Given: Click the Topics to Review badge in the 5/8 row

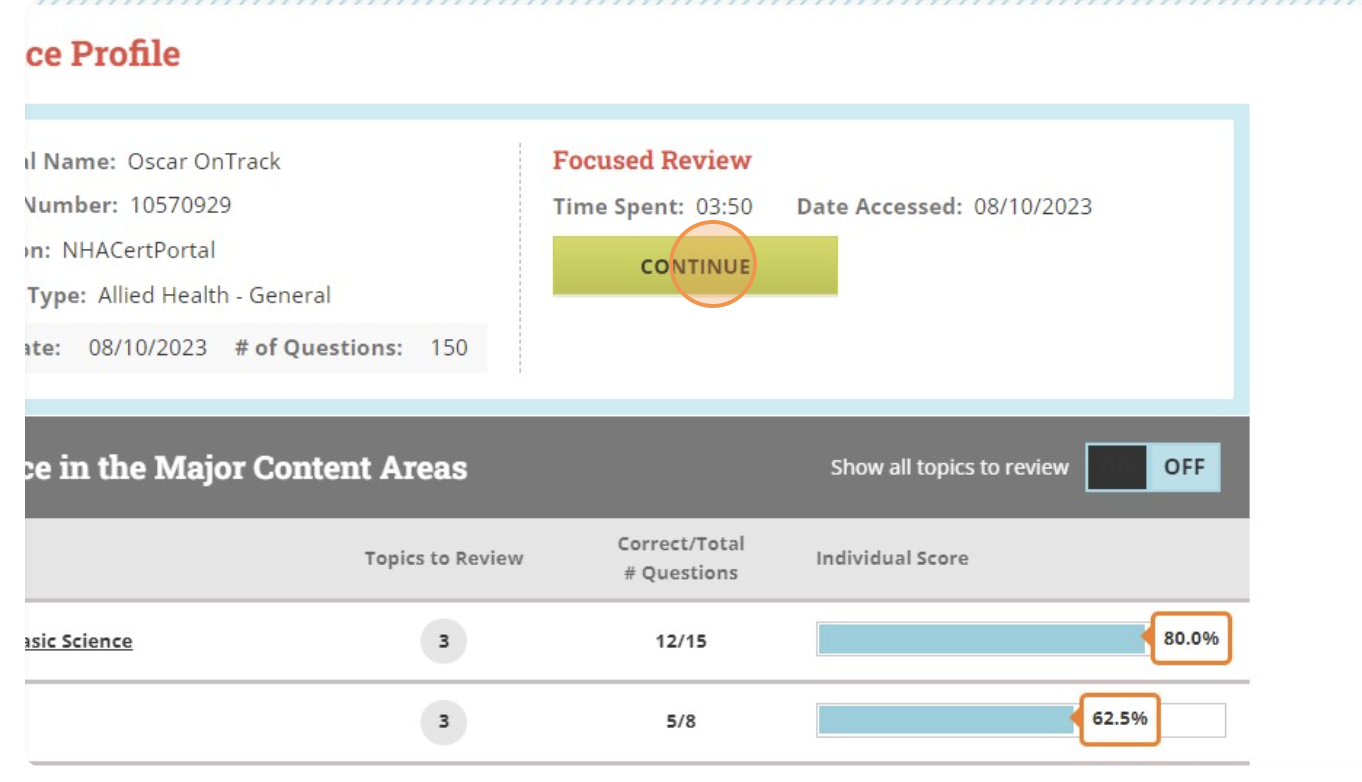Looking at the screenshot, I should coord(443,721).
